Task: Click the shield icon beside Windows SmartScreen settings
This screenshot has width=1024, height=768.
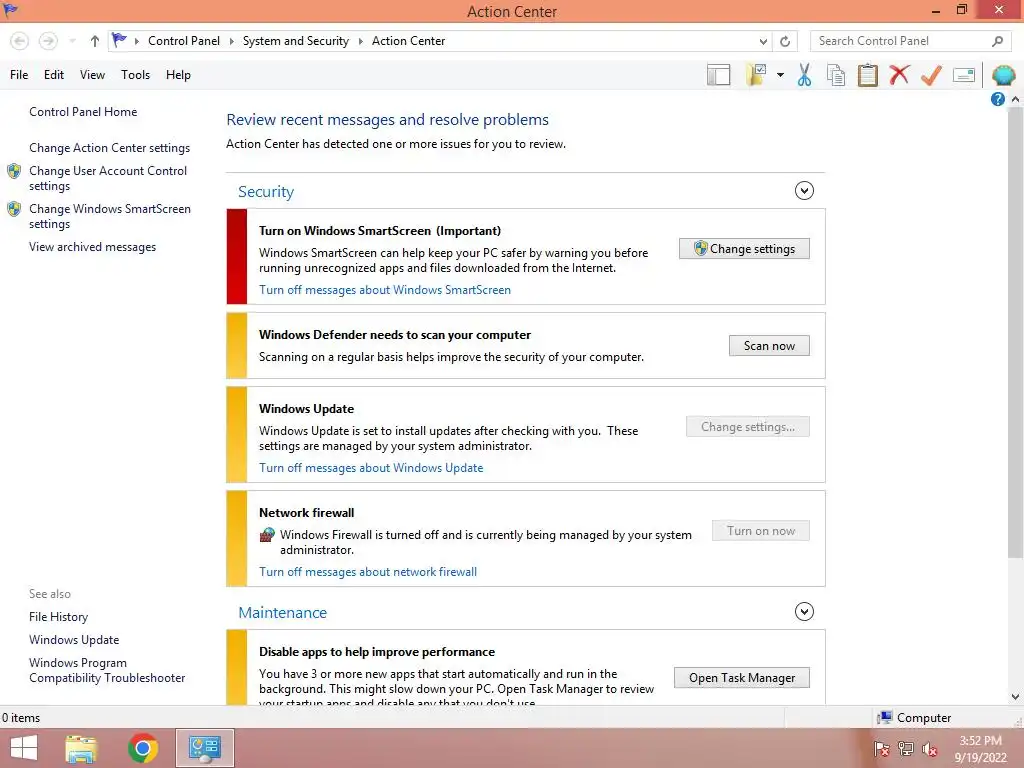Action: [x=14, y=209]
